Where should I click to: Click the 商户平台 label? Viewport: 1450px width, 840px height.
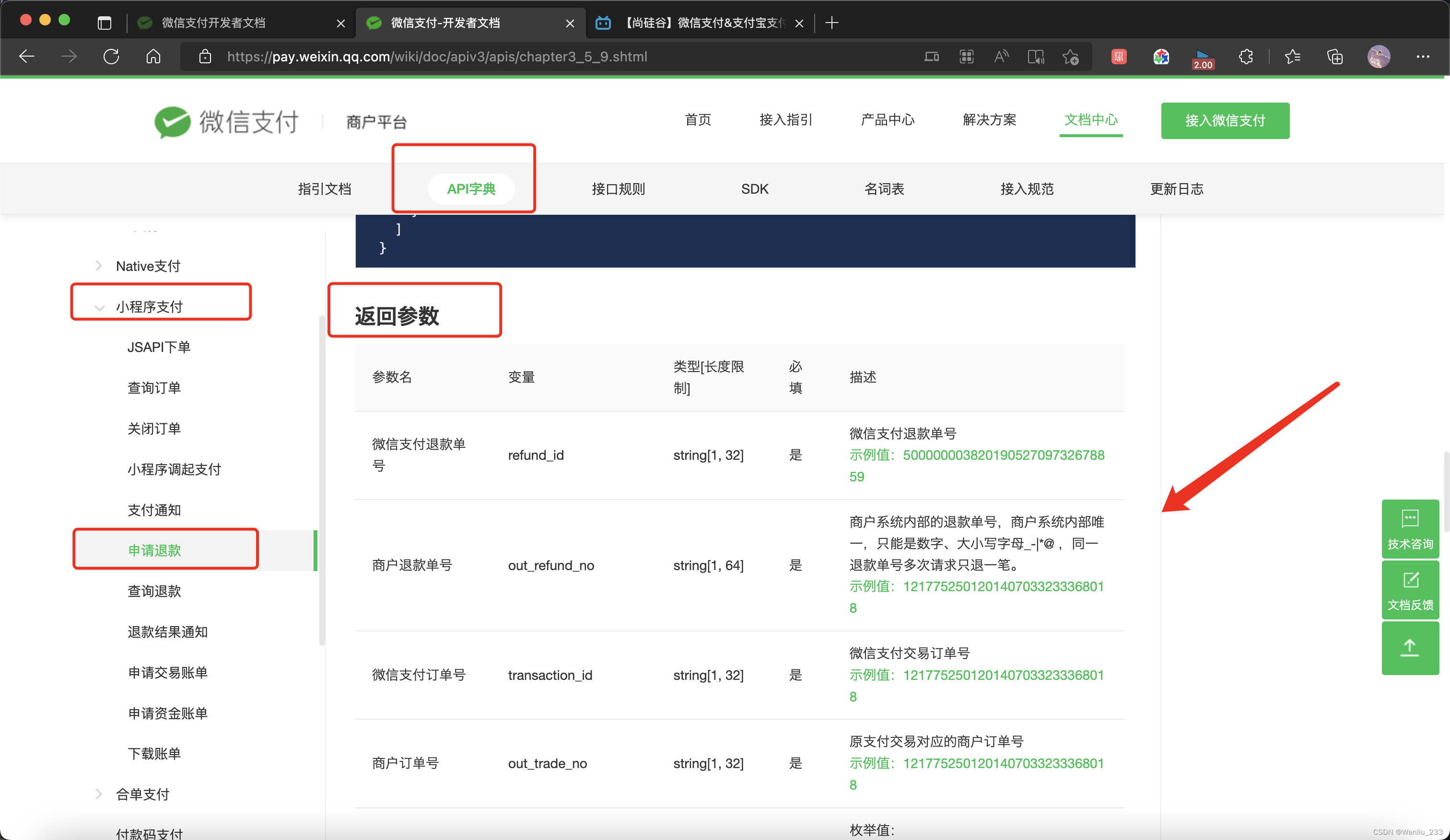376,122
